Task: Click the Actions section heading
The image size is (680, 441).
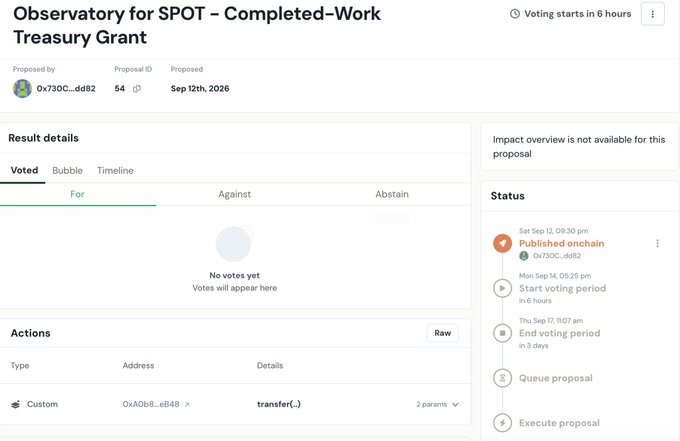Action: (30, 333)
